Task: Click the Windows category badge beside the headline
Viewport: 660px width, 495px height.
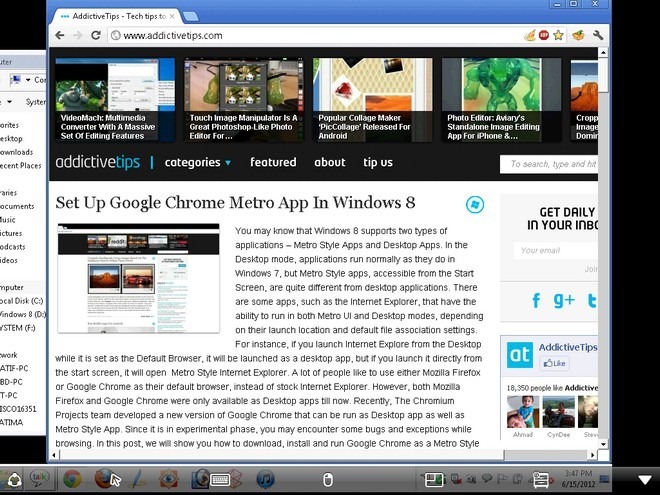Action: point(475,205)
